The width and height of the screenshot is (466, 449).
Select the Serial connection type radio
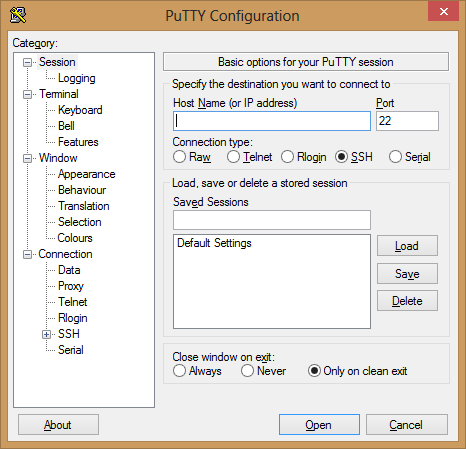395,157
